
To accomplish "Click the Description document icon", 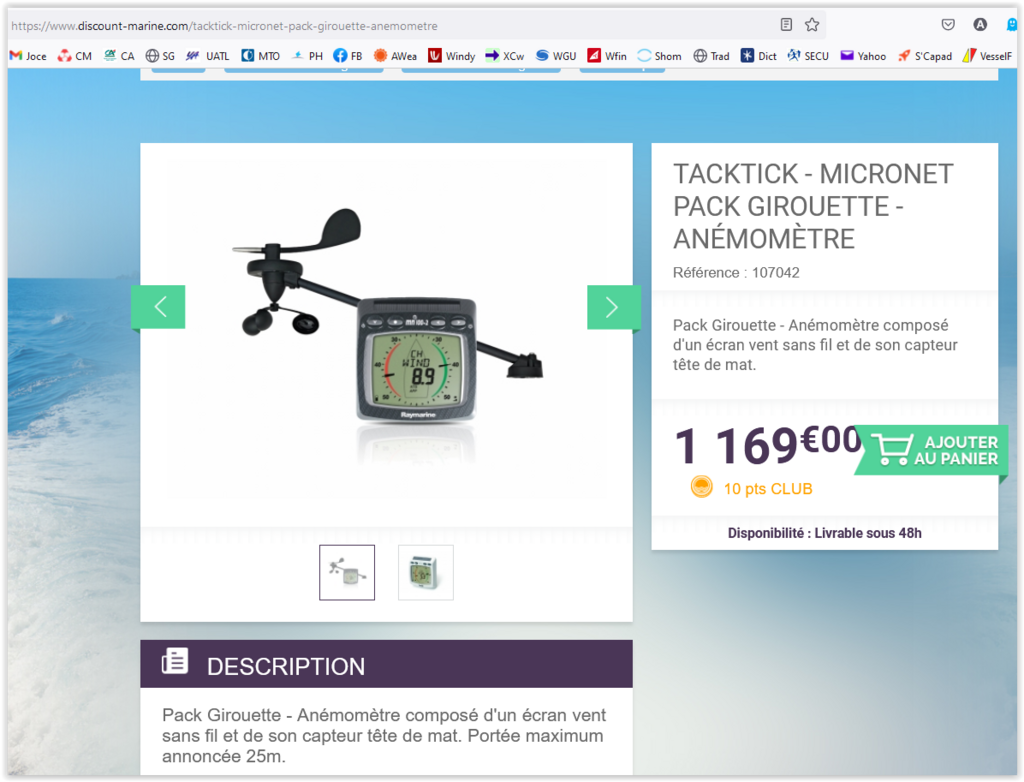I will pos(175,661).
